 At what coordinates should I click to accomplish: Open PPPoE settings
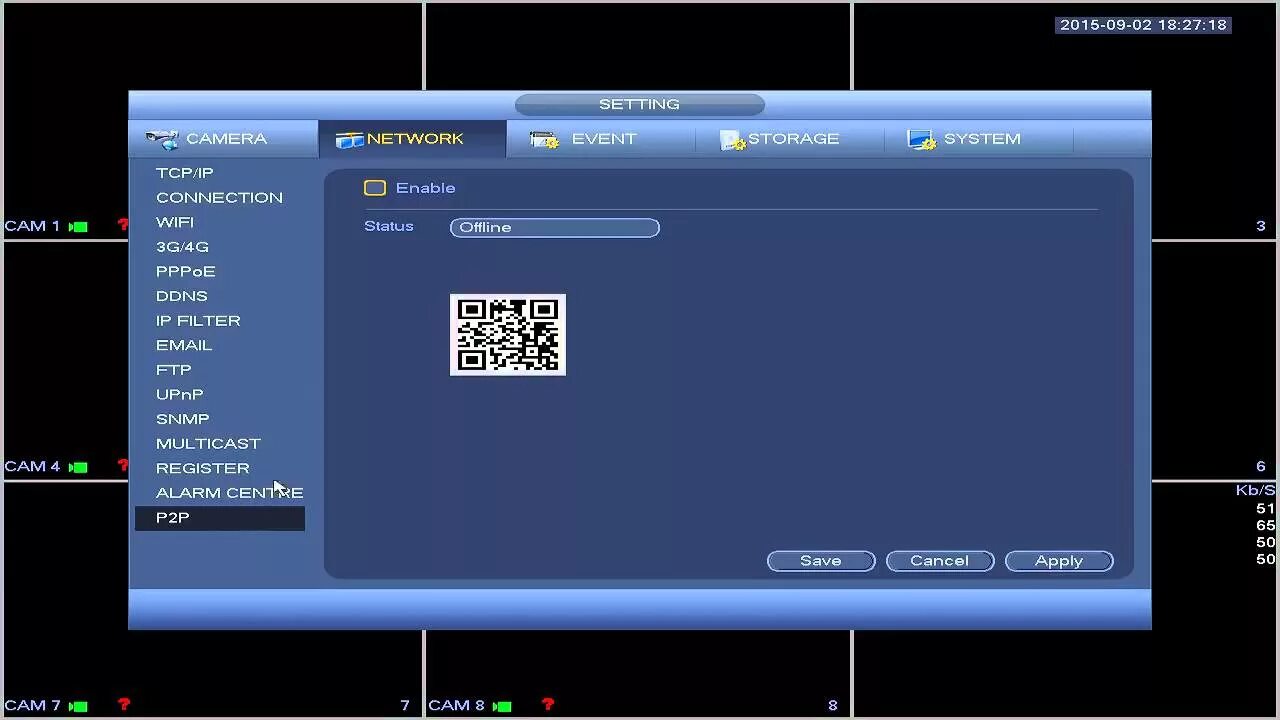point(186,272)
